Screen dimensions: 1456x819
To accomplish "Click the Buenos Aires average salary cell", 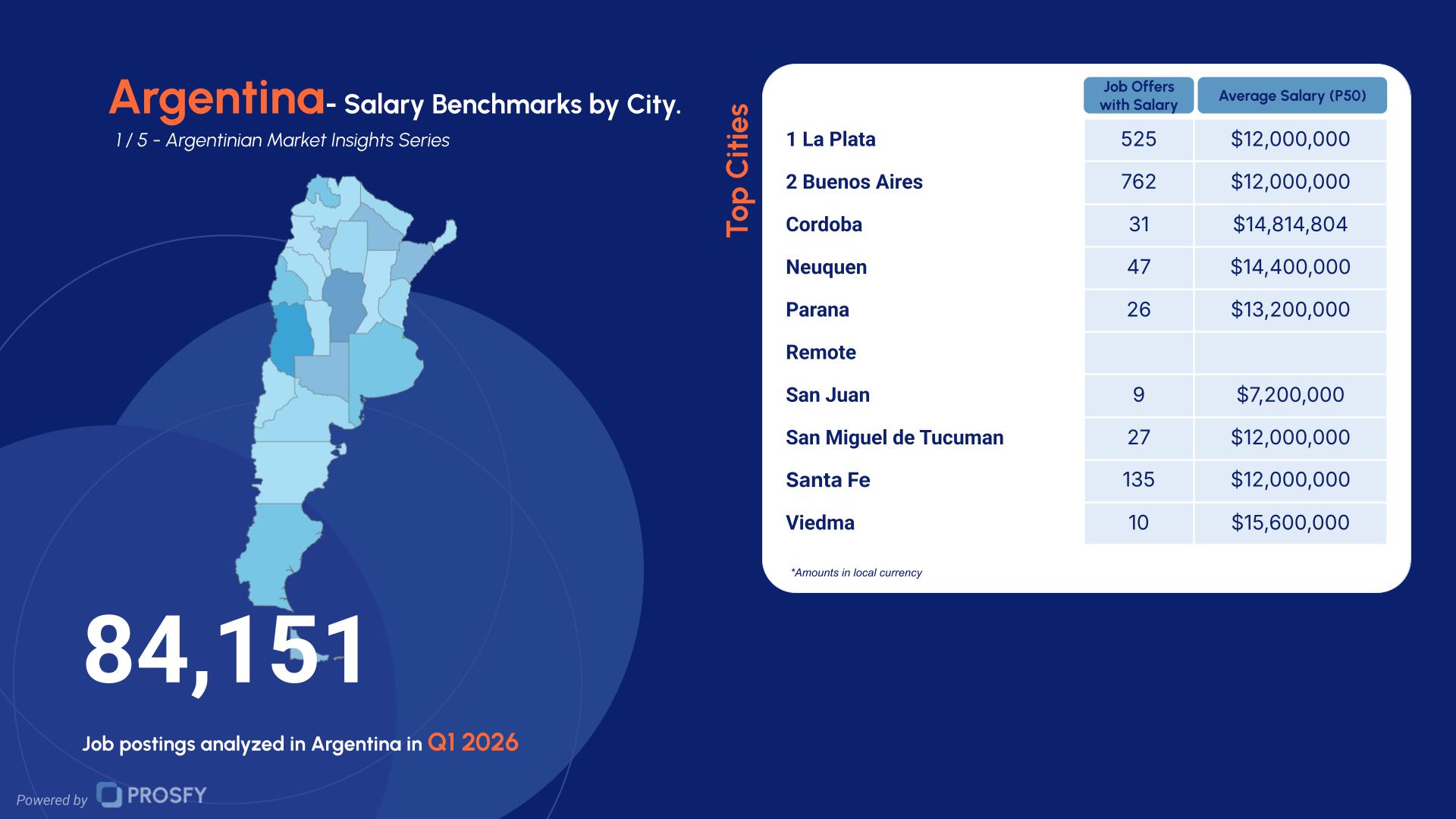I will click(1290, 182).
